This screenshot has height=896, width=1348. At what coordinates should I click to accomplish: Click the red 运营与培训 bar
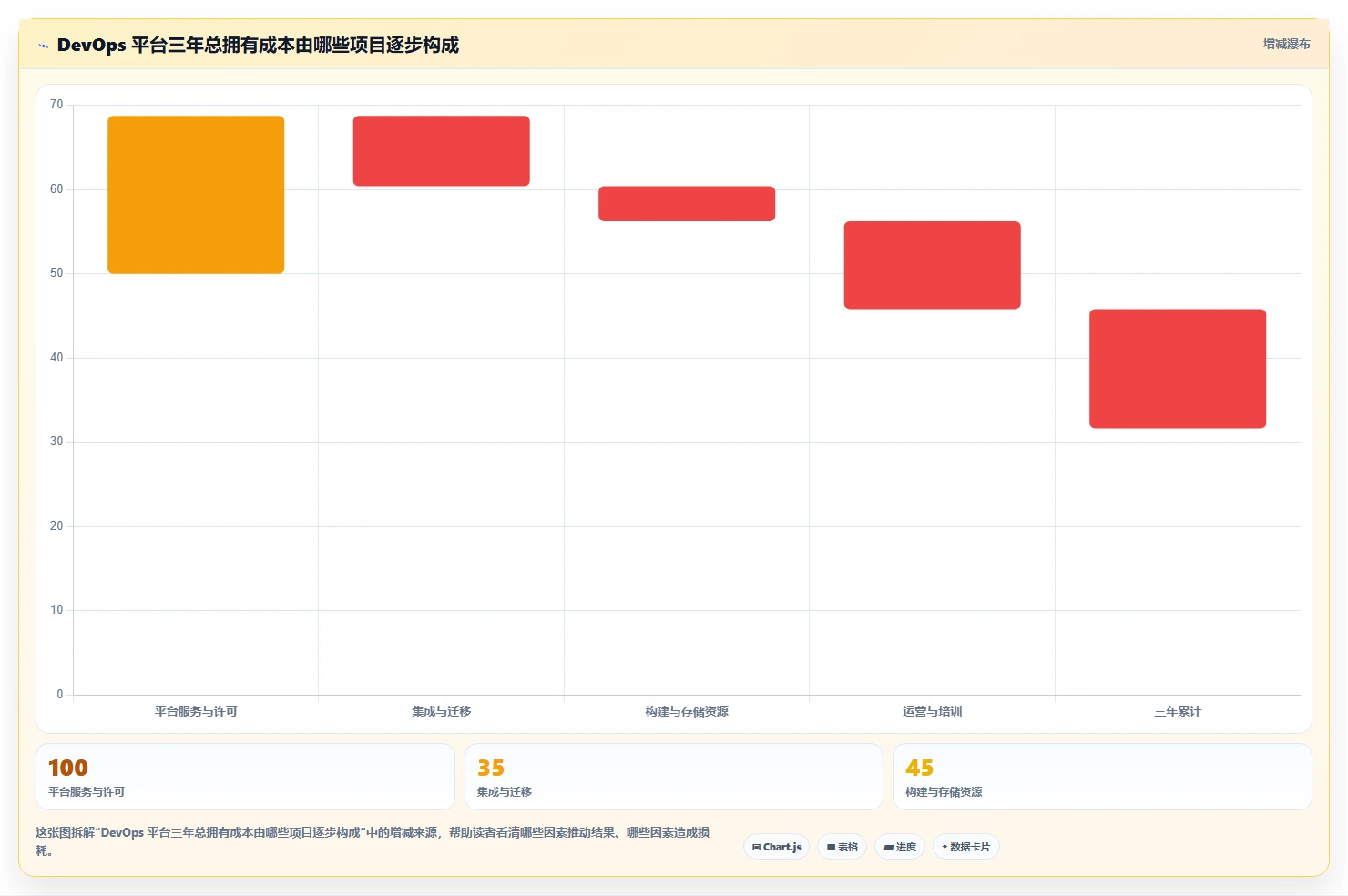(x=933, y=265)
